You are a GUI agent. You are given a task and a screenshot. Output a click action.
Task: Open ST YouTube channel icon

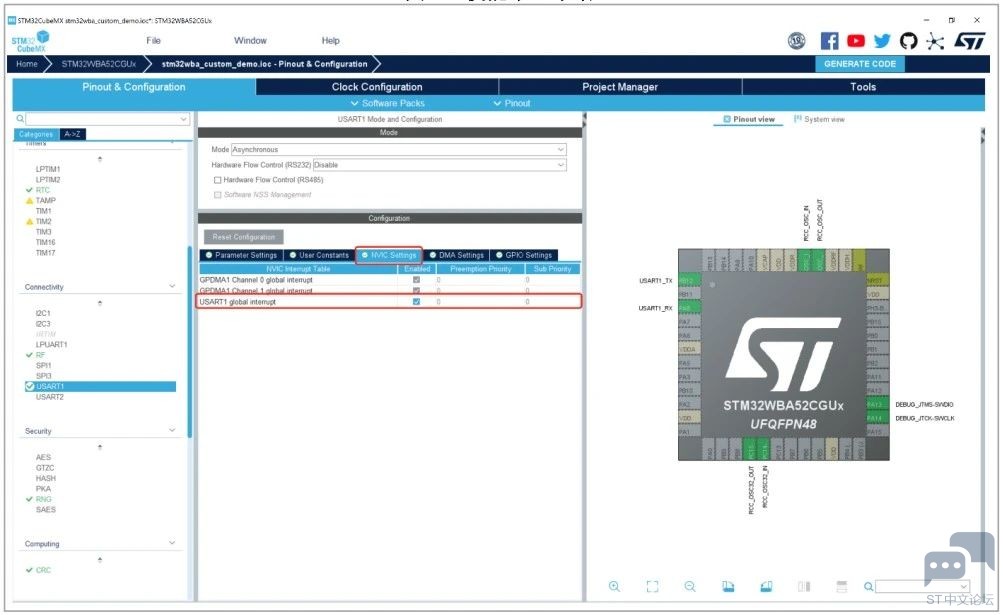point(855,41)
